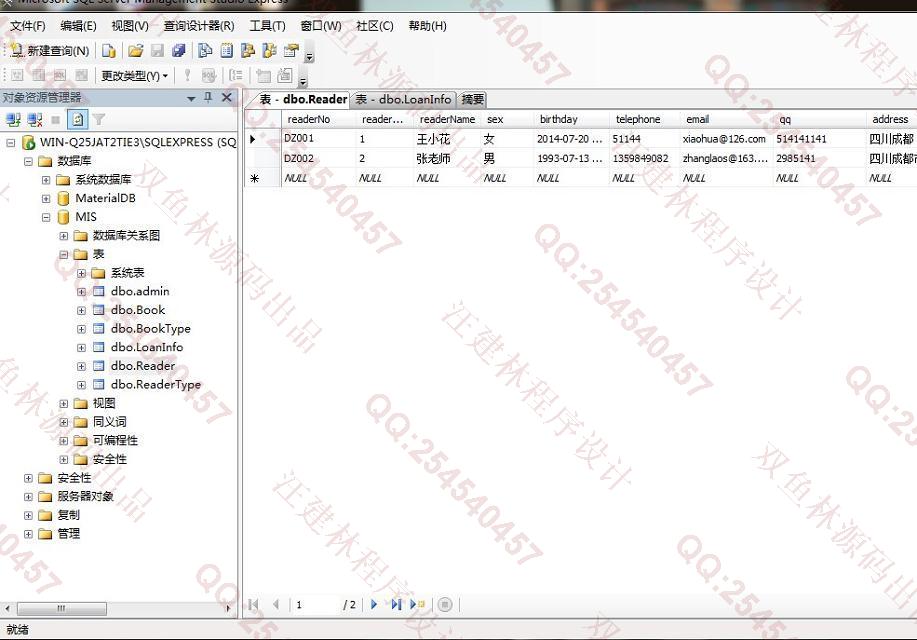Click the Filter funnel icon in Object Explorer
This screenshot has height=640, width=917.
[99, 120]
